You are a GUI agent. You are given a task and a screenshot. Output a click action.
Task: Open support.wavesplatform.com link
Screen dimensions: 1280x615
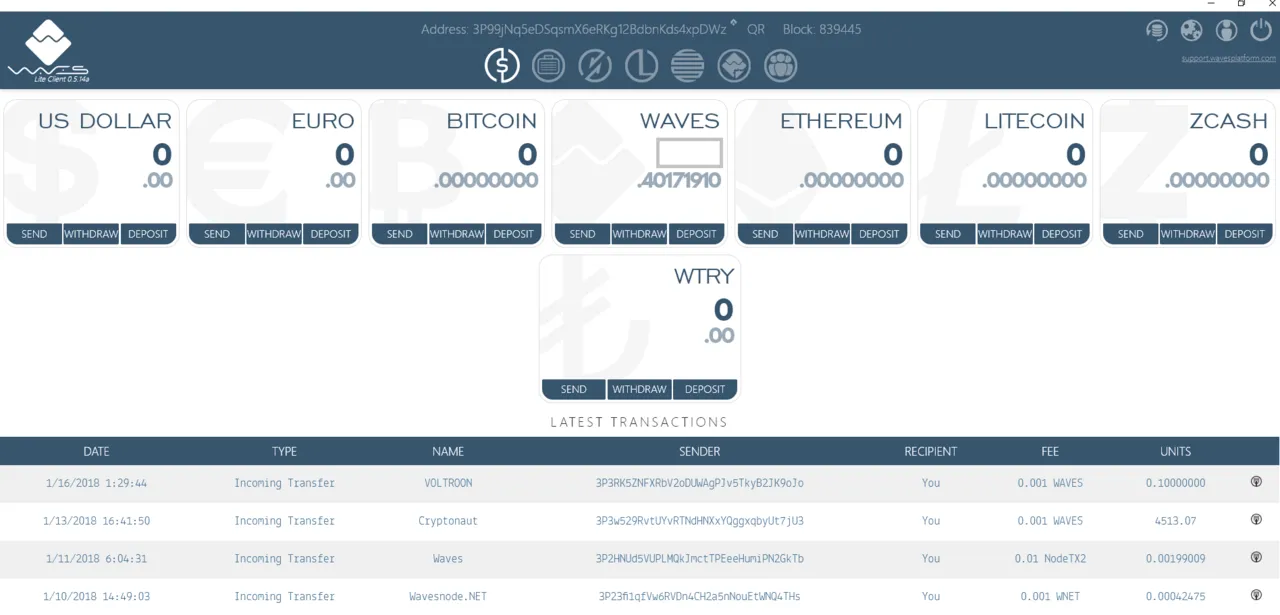click(x=1228, y=58)
